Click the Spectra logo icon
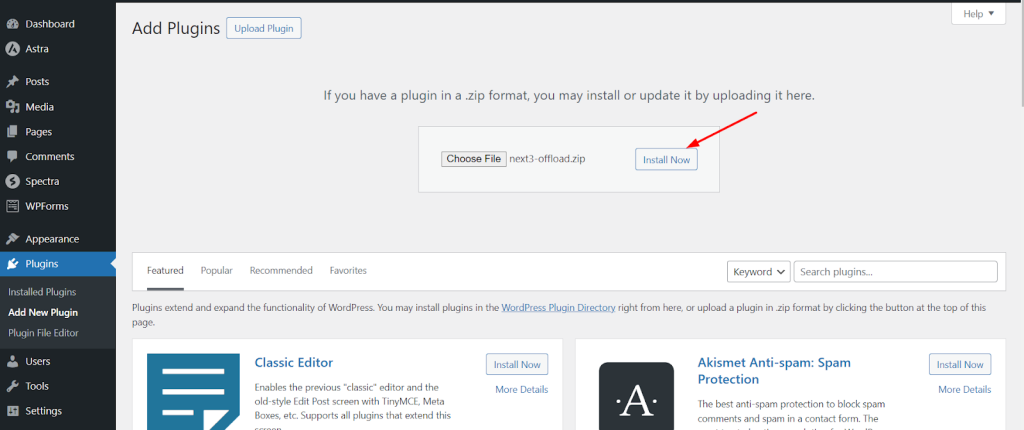This screenshot has height=430, width=1024. 12,182
